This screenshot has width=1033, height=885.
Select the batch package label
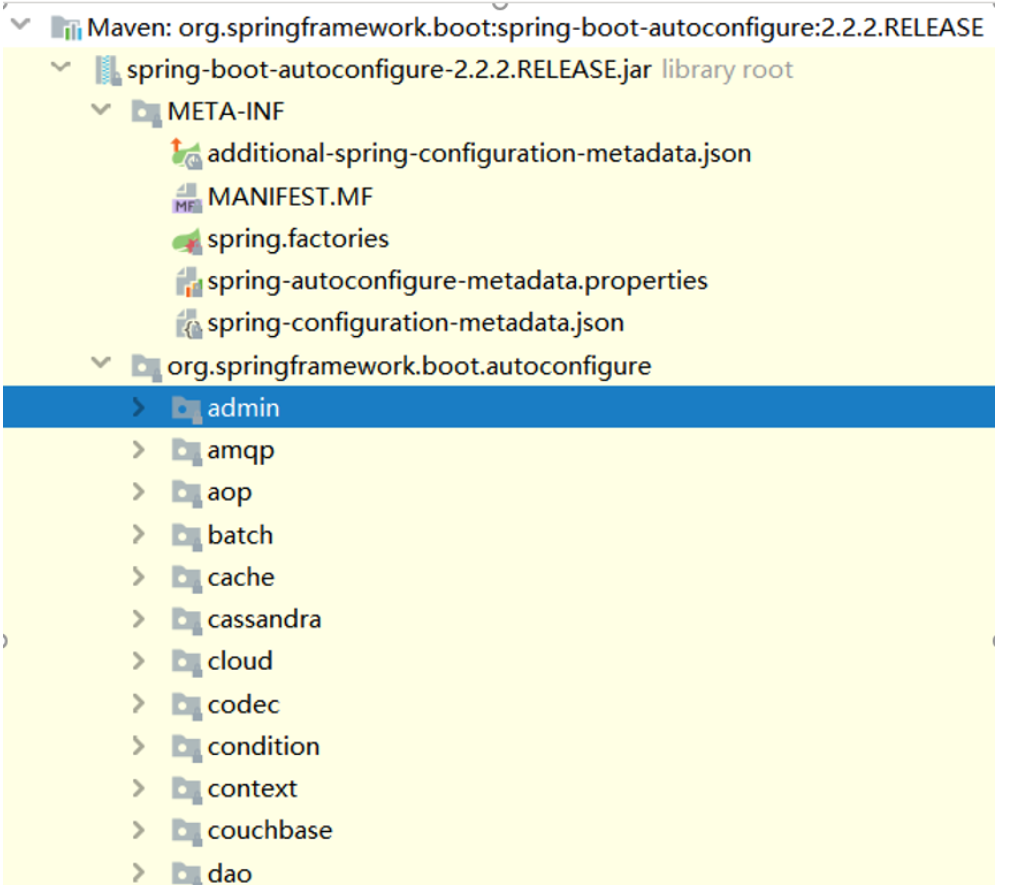240,535
